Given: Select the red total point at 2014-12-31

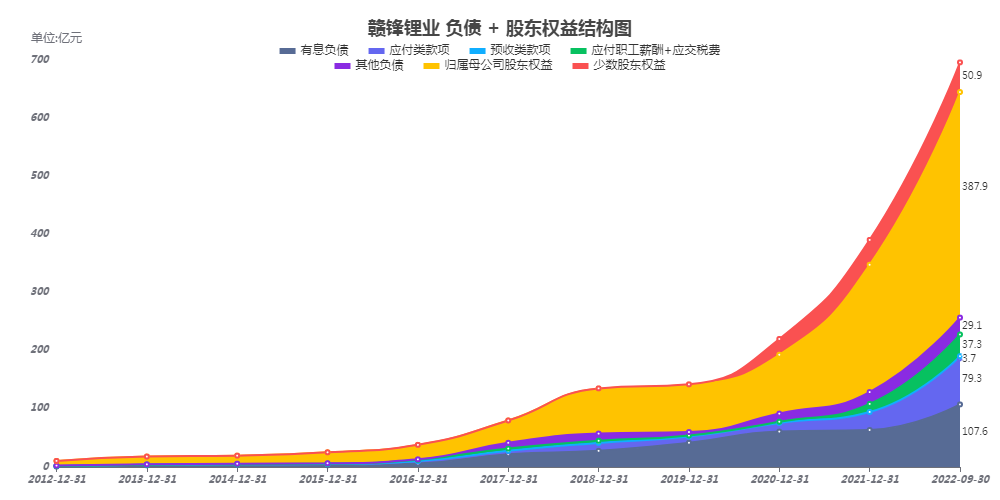Looking at the screenshot, I should [237, 456].
